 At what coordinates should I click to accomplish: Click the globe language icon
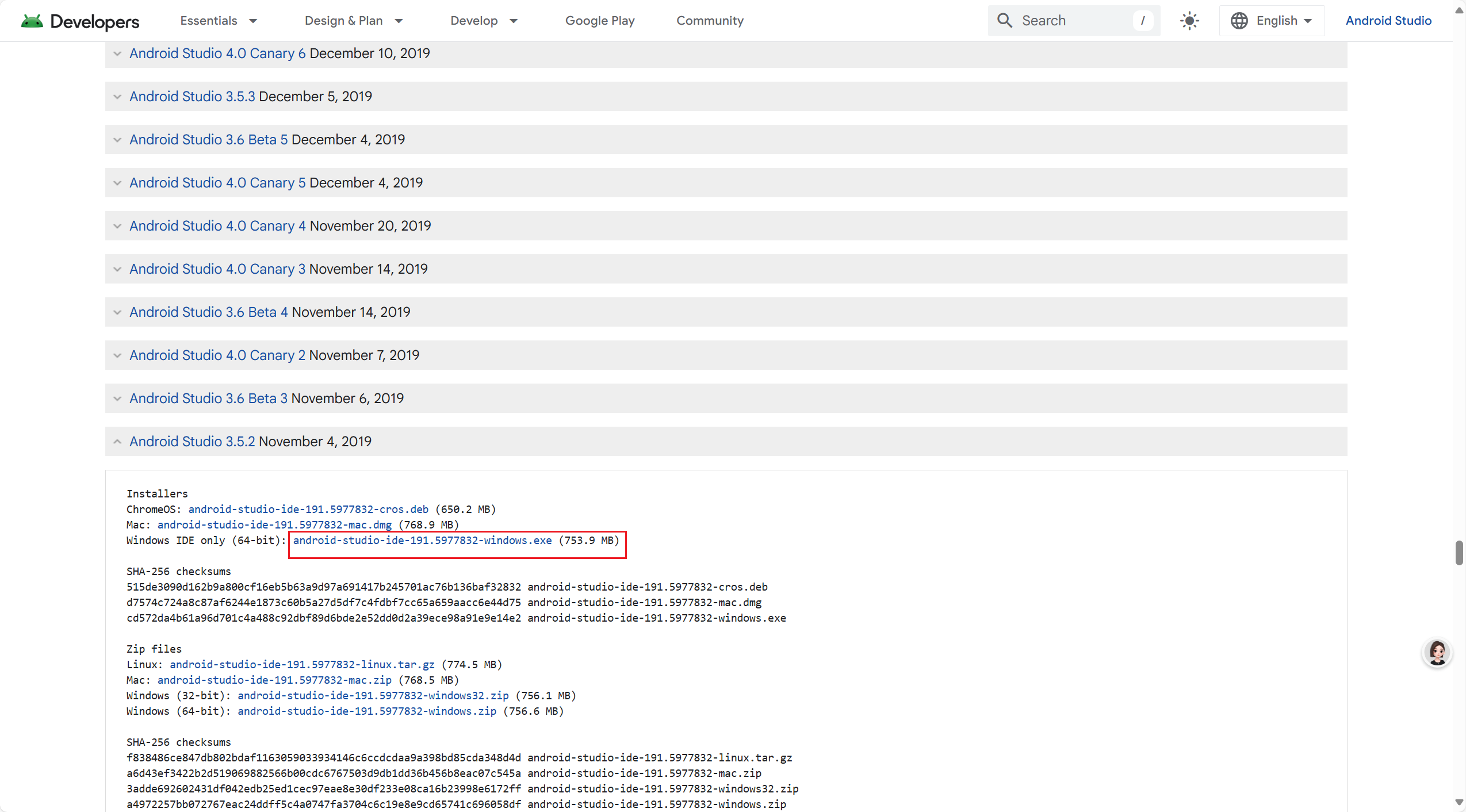click(x=1239, y=21)
